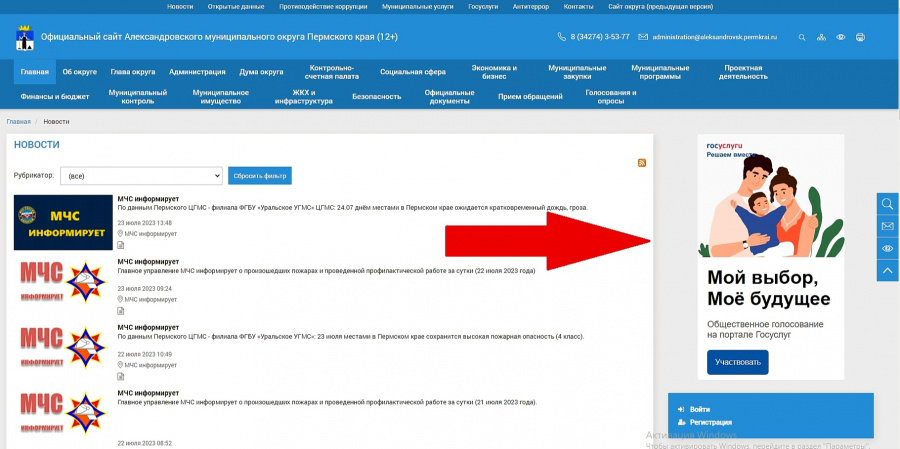Open the Муниципальные закупки menu

coord(577,72)
